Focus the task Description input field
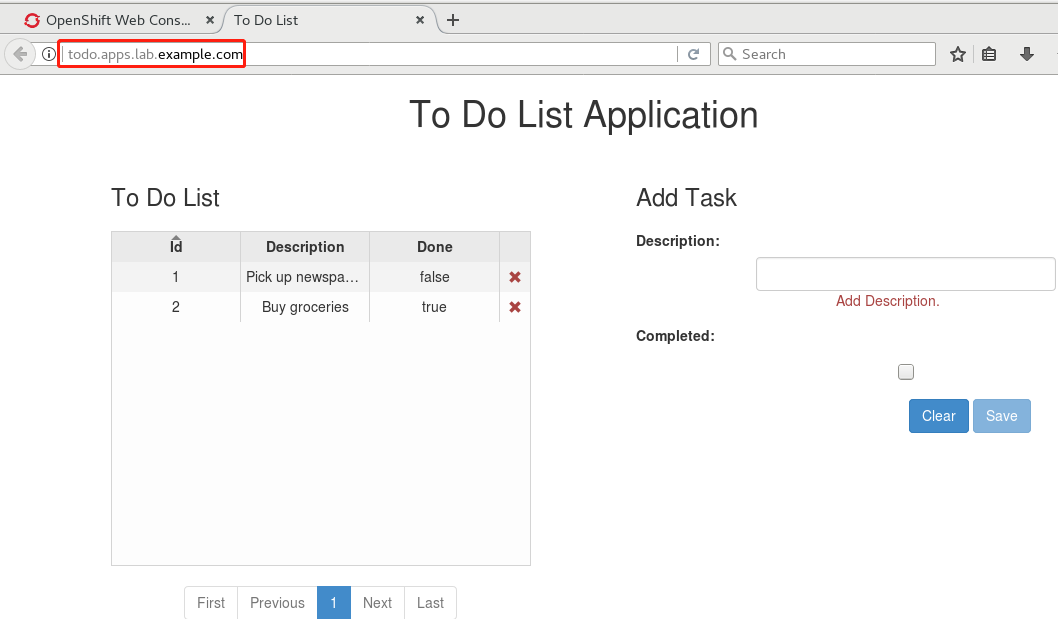The width and height of the screenshot is (1058, 619). [x=906, y=274]
